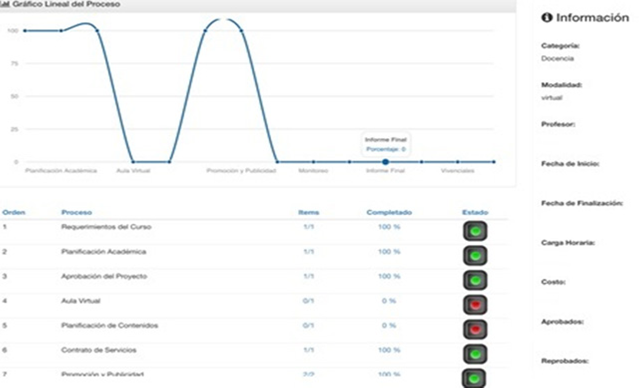Click chart icon beside Gráfico Lineal del Proceso
This screenshot has height=388, width=639.
tap(5, 4)
